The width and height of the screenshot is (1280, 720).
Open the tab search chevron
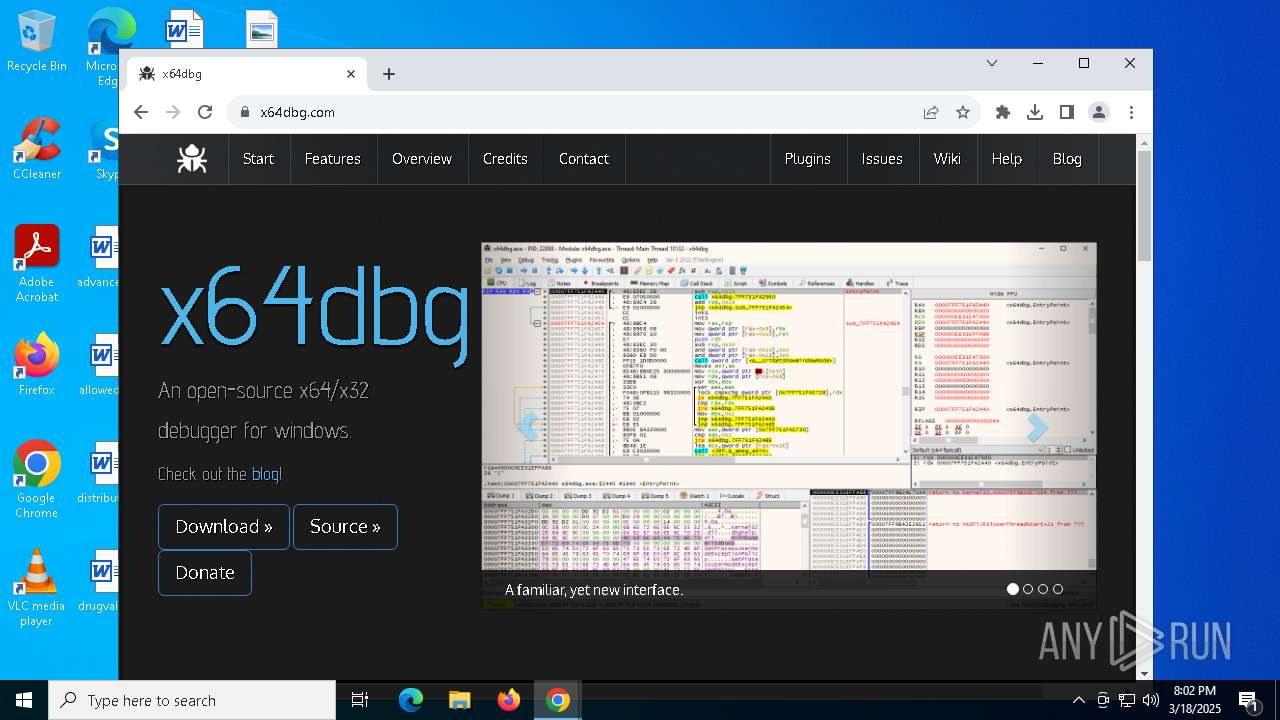(x=992, y=63)
